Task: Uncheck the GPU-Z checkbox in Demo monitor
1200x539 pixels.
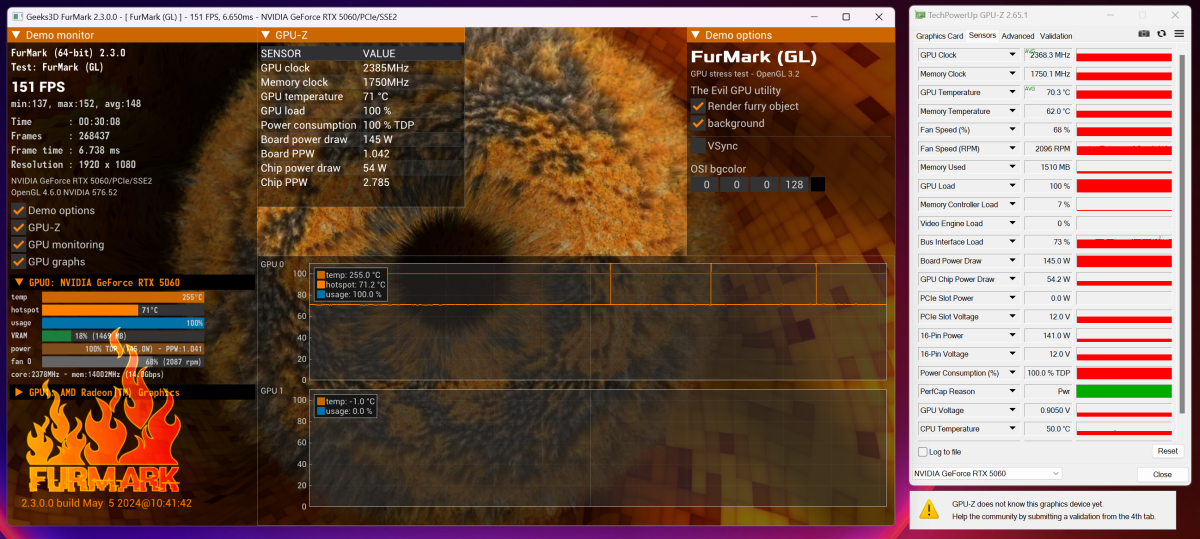Action: pyautogui.click(x=19, y=228)
